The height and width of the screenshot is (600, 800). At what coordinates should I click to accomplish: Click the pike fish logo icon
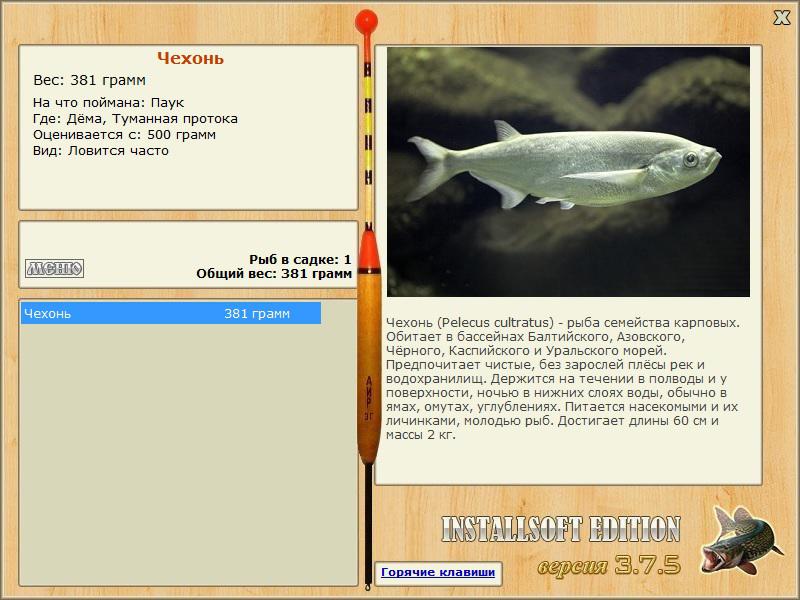(740, 539)
